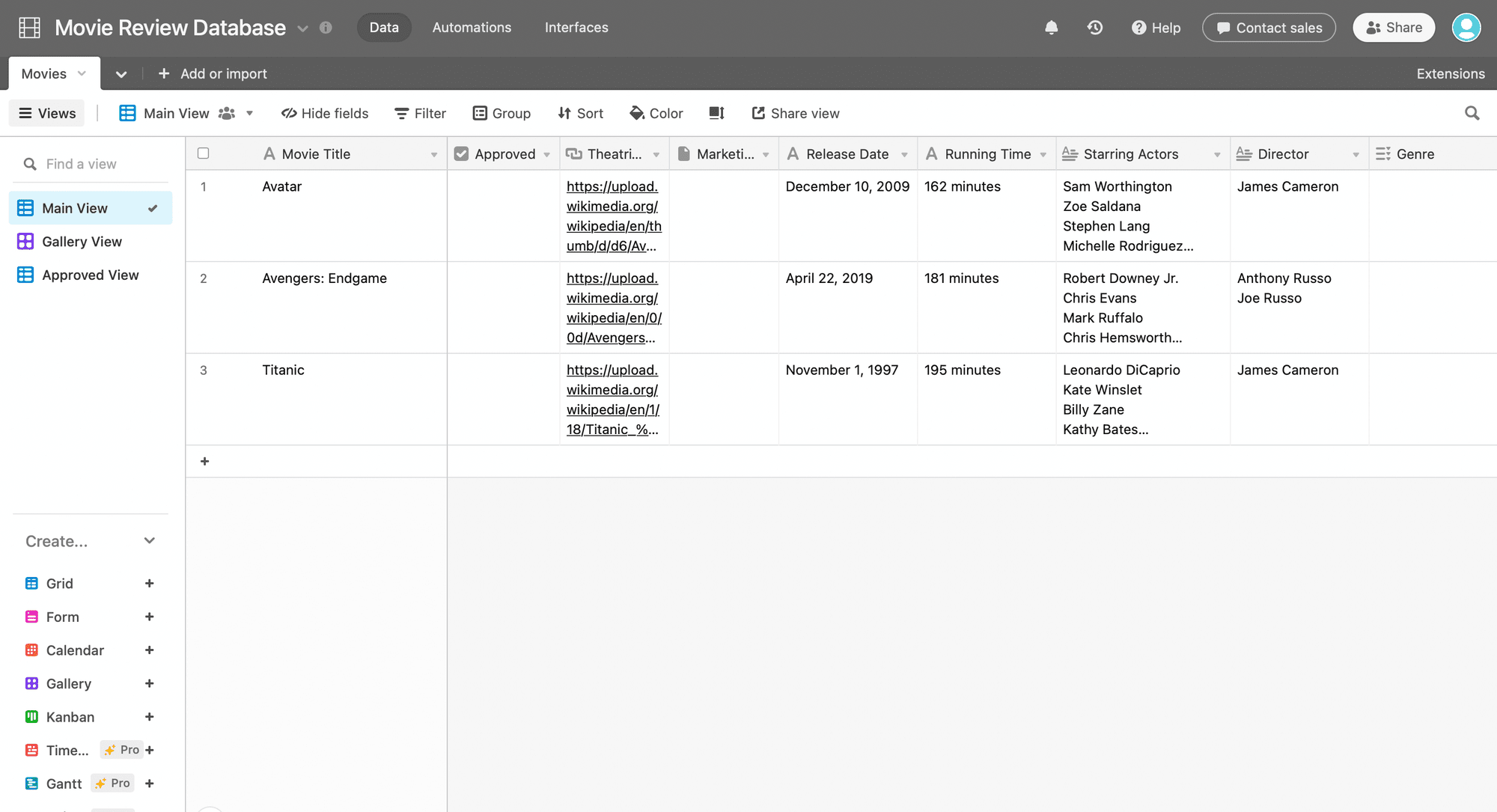Click the Share button
The height and width of the screenshot is (812, 1497).
click(1394, 28)
